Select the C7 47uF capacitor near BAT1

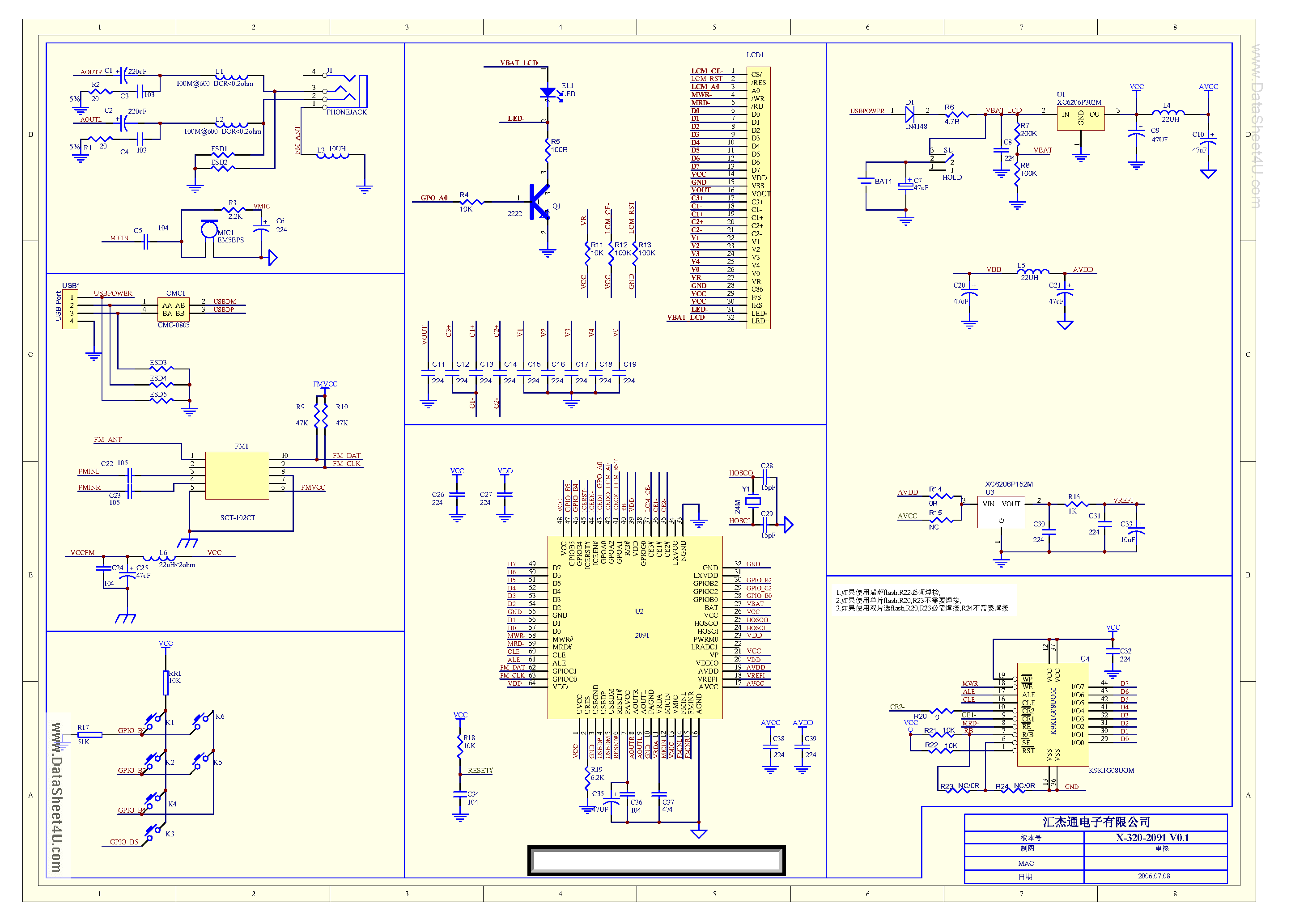[905, 186]
